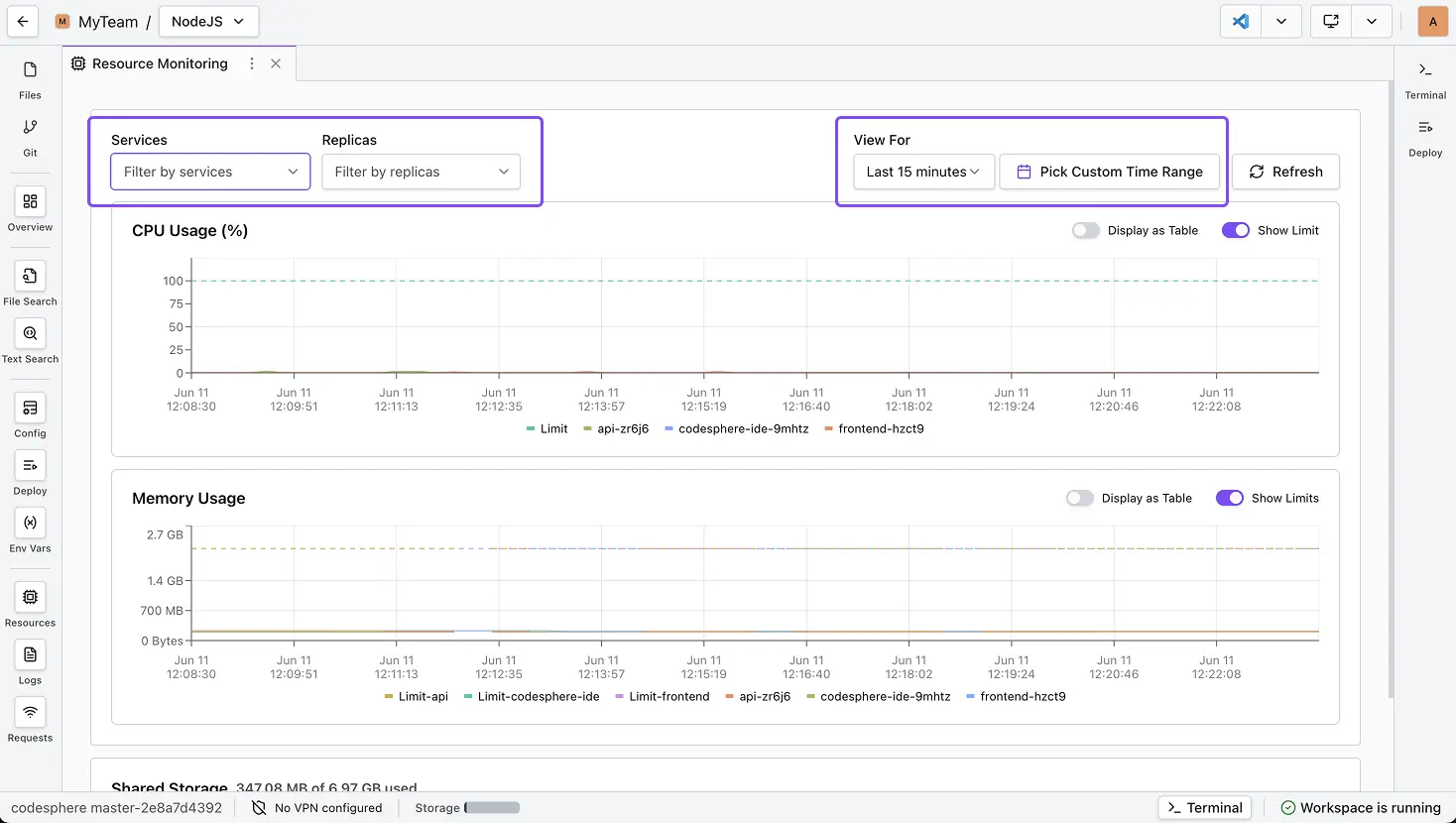Image resolution: width=1456 pixels, height=823 pixels.
Task: Click the MyTeam breadcrumb
Action: pos(108,21)
